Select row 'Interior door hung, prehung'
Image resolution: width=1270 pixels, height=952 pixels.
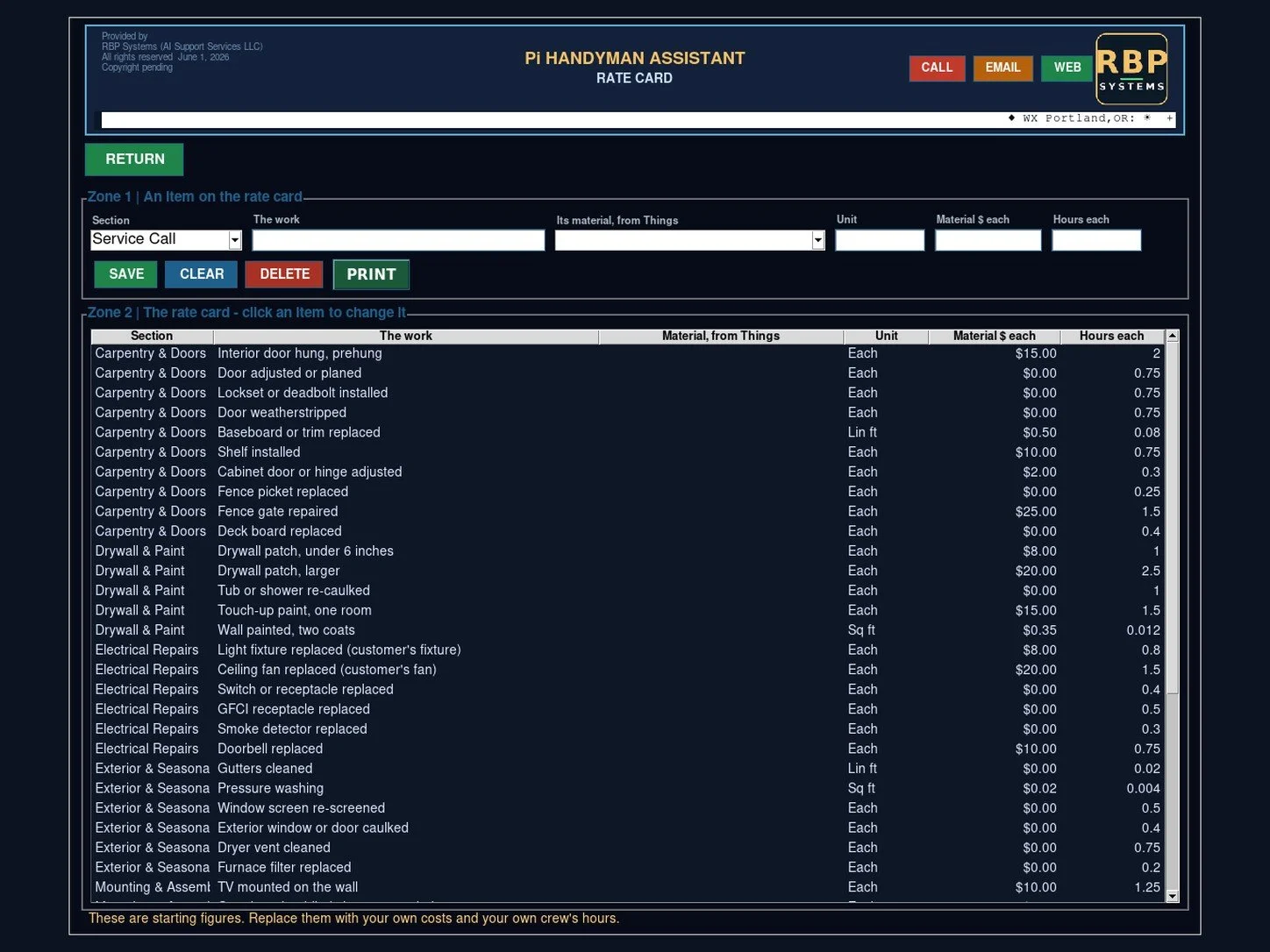(628, 353)
